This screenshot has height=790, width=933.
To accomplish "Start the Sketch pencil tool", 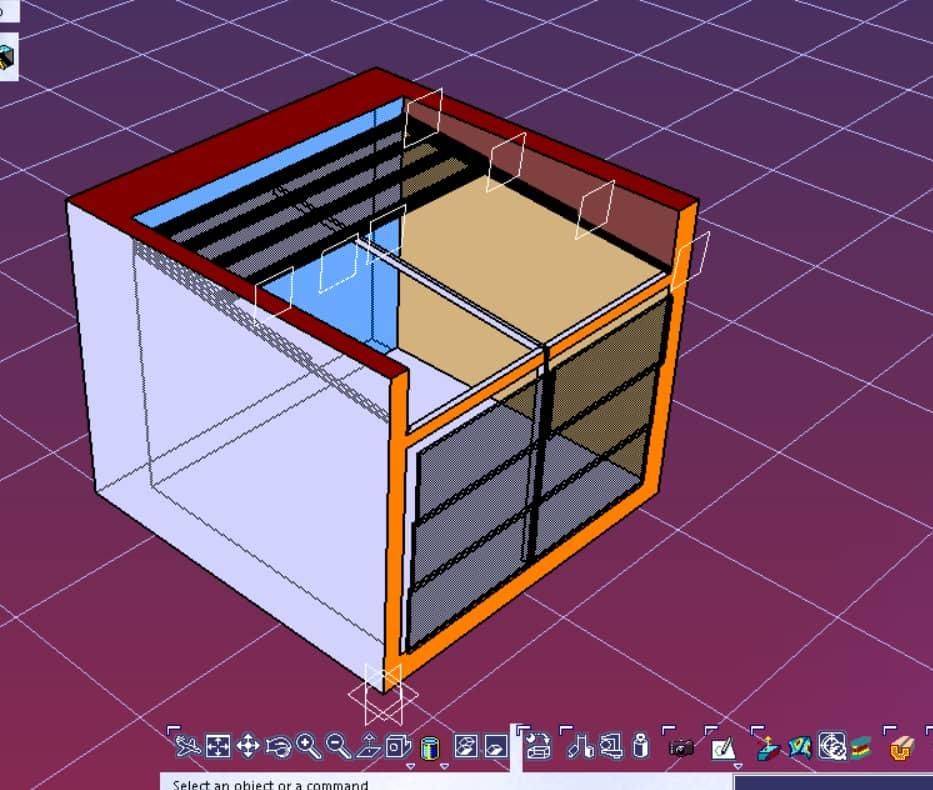I will [724, 748].
